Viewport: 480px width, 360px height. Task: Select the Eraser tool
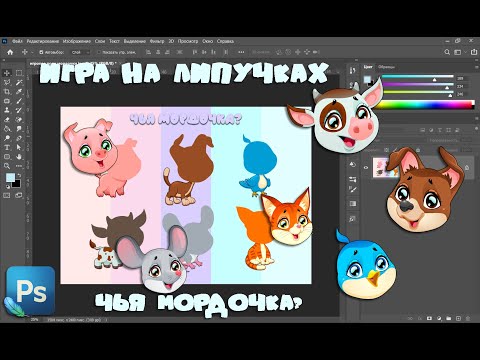(7, 120)
